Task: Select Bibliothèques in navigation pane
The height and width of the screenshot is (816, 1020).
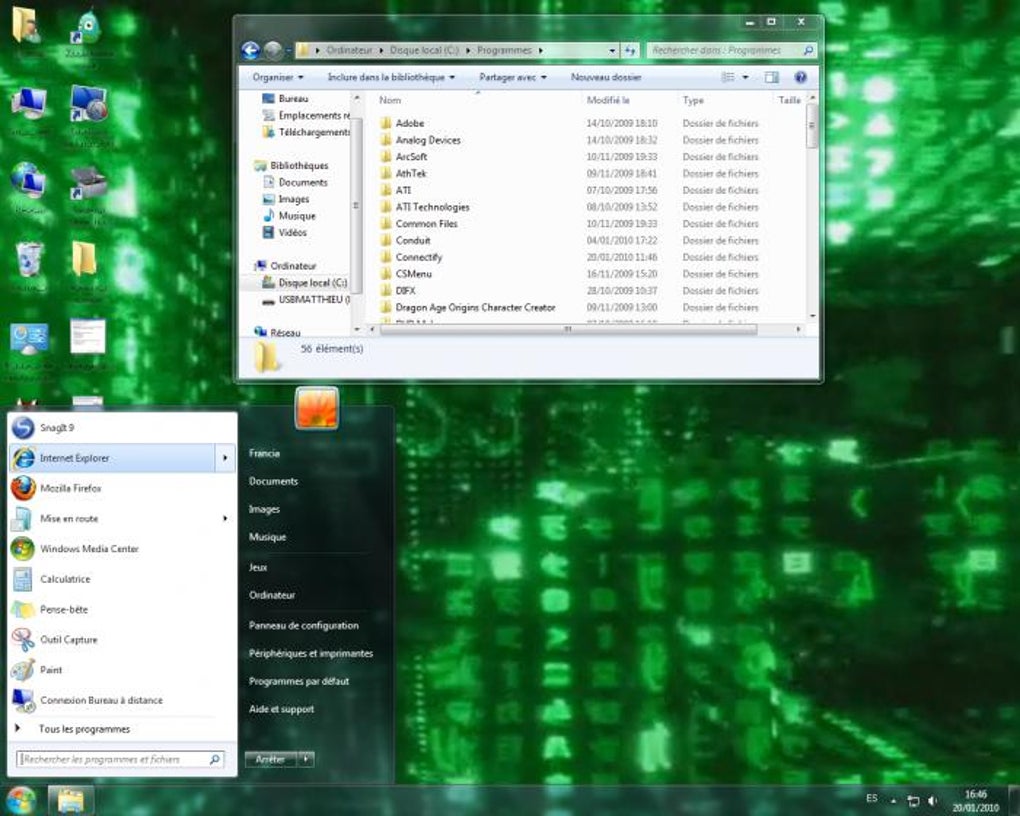Action: pyautogui.click(x=292, y=165)
